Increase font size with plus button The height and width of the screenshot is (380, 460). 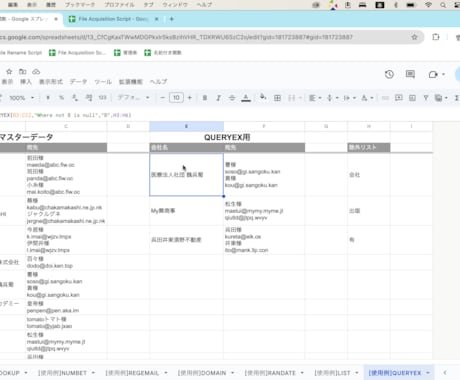[190, 98]
